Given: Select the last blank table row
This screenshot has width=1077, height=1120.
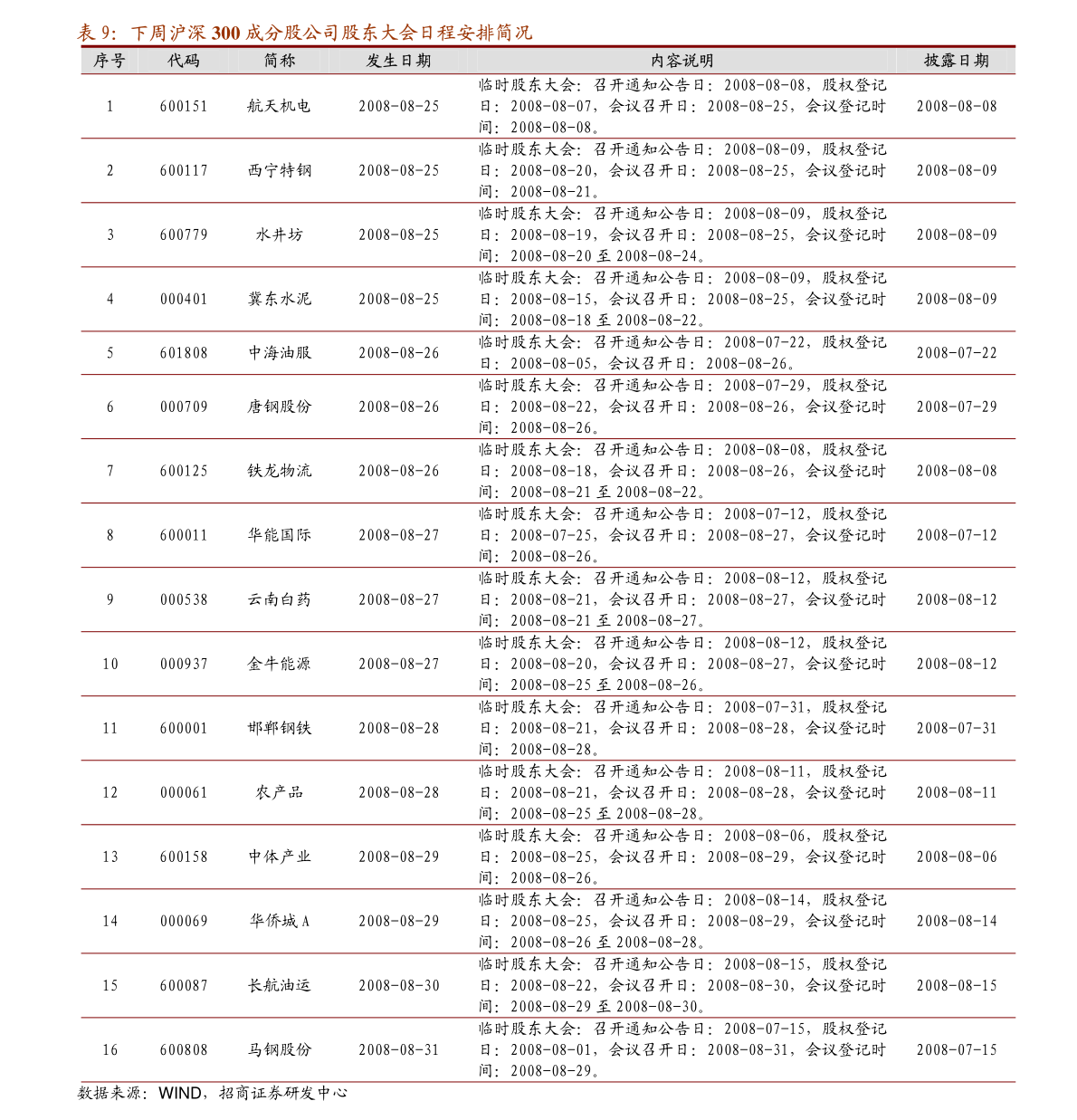Looking at the screenshot, I should pyautogui.click(x=548, y=1050).
